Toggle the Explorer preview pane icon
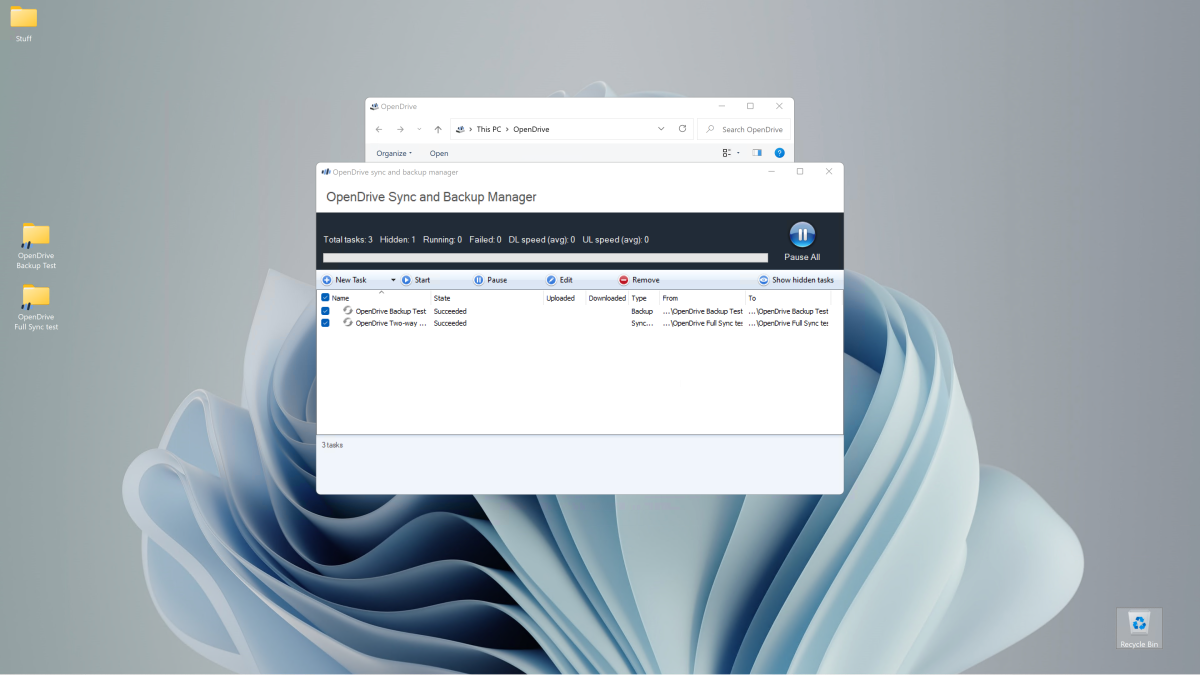 757,153
